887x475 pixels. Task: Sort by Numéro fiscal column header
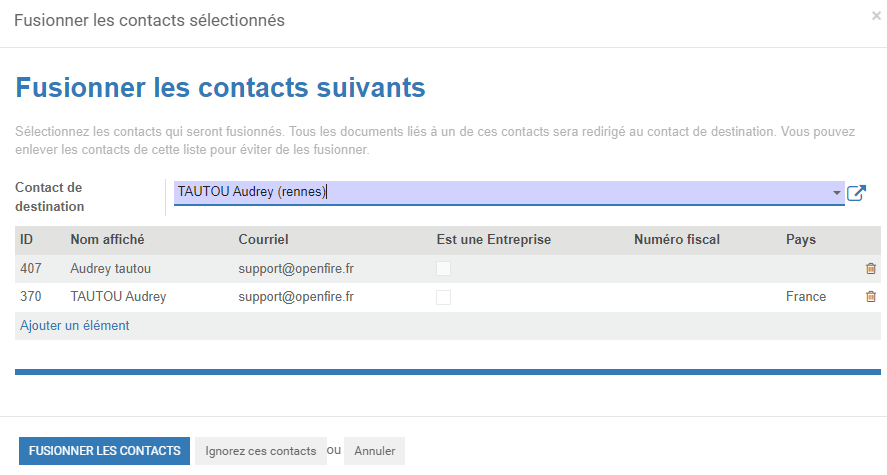(677, 240)
